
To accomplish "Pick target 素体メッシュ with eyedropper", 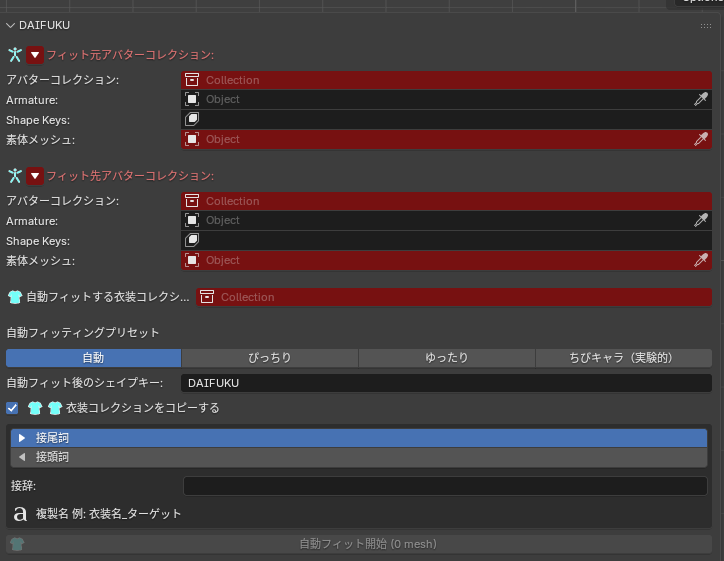I will (x=700, y=260).
